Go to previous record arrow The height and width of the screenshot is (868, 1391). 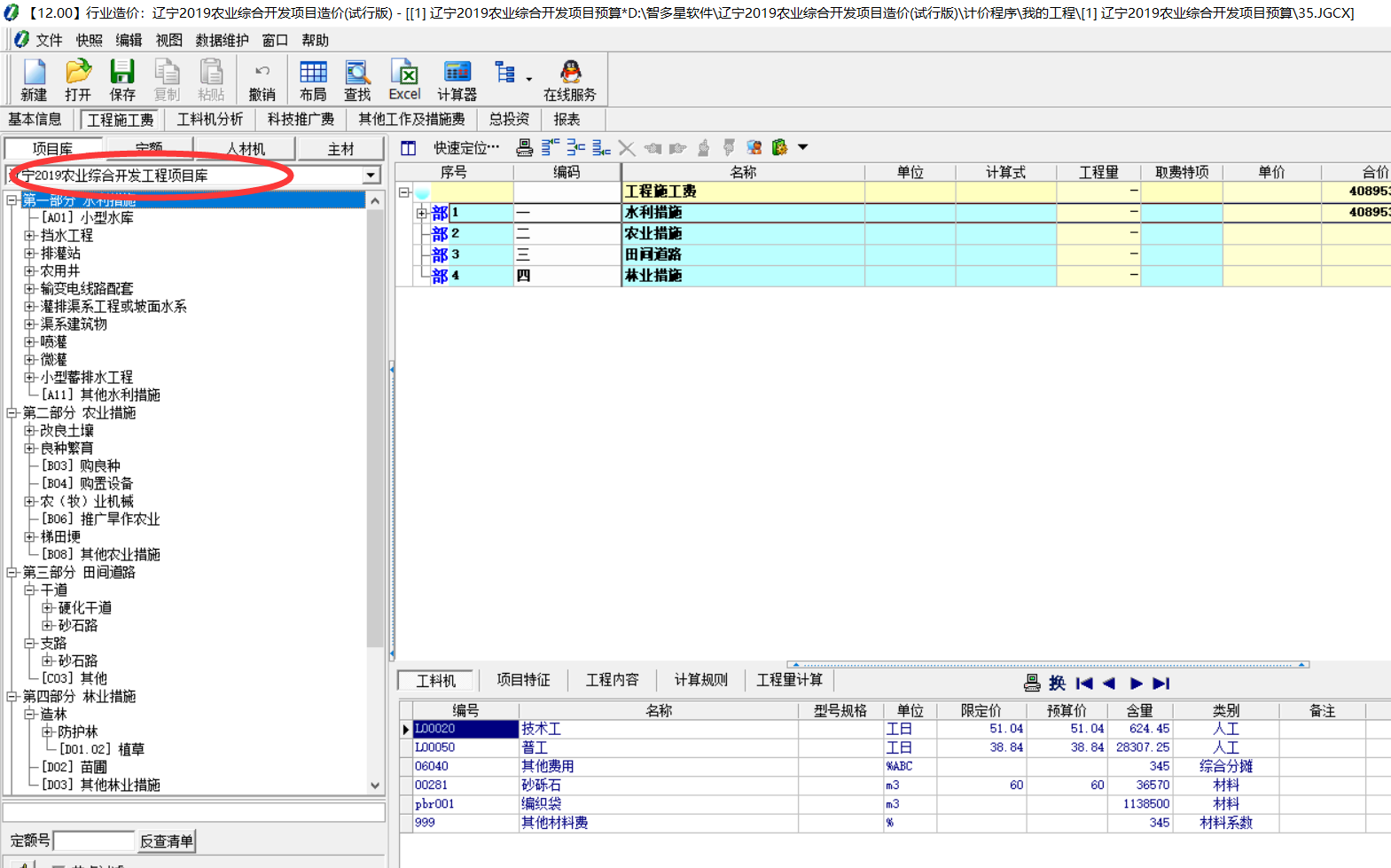click(x=1109, y=684)
